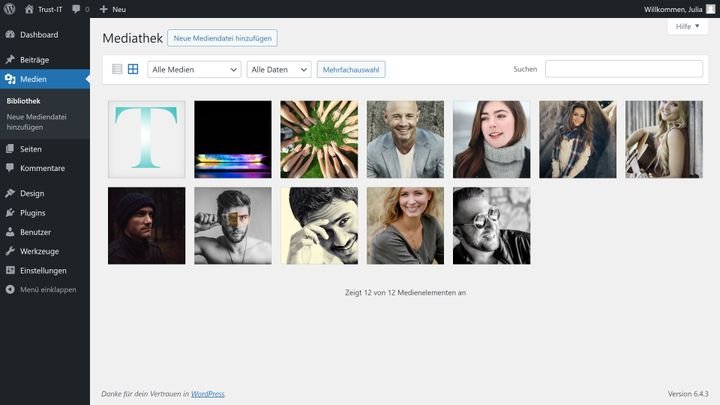Switch to list view icon
The height and width of the screenshot is (405, 720).
click(x=117, y=69)
